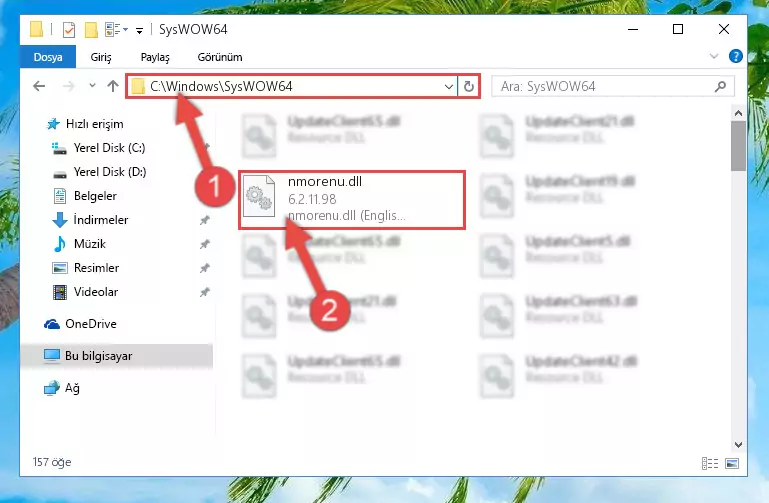
Task: Click the pin icon next to Resimler
Action: 205,268
